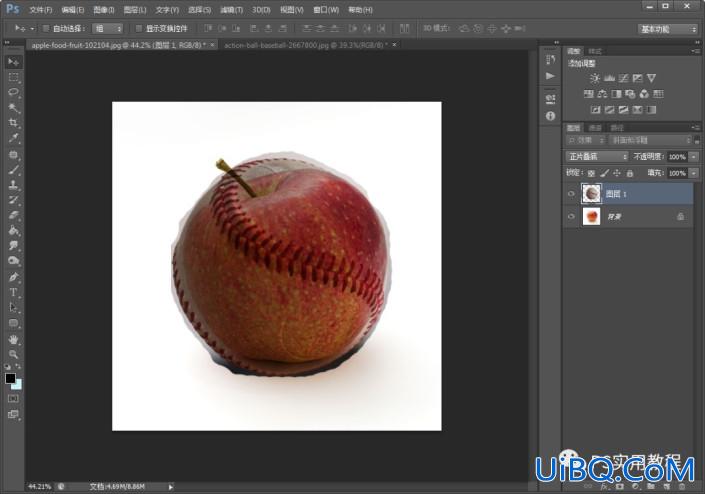Screen dimensions: 705x494
Task: Open the 基本功能 workspace dropdown
Action: tap(667, 29)
